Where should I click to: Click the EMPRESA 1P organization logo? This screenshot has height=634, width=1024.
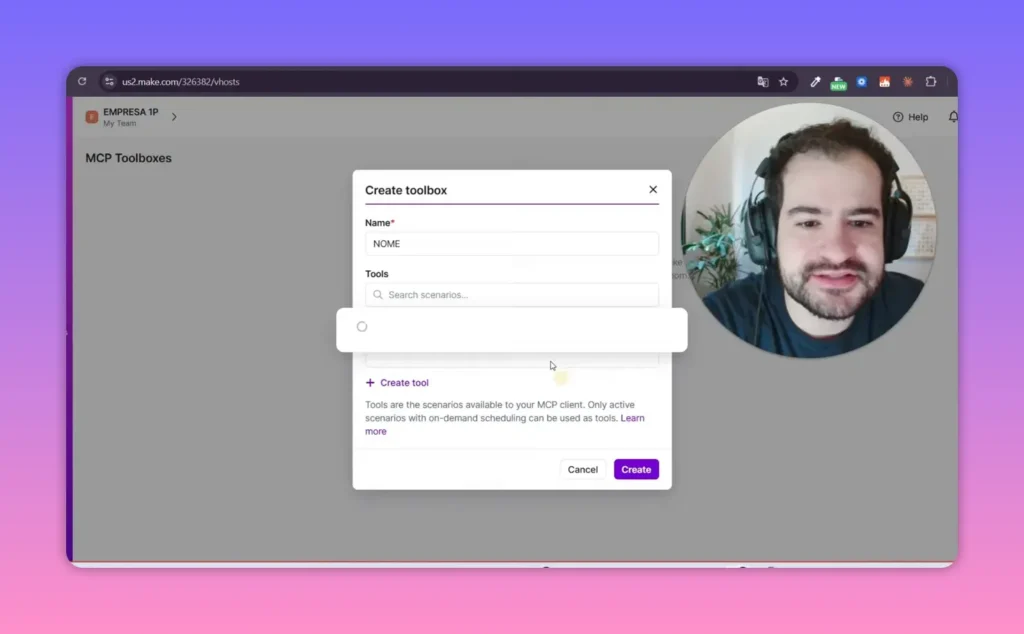coord(91,117)
